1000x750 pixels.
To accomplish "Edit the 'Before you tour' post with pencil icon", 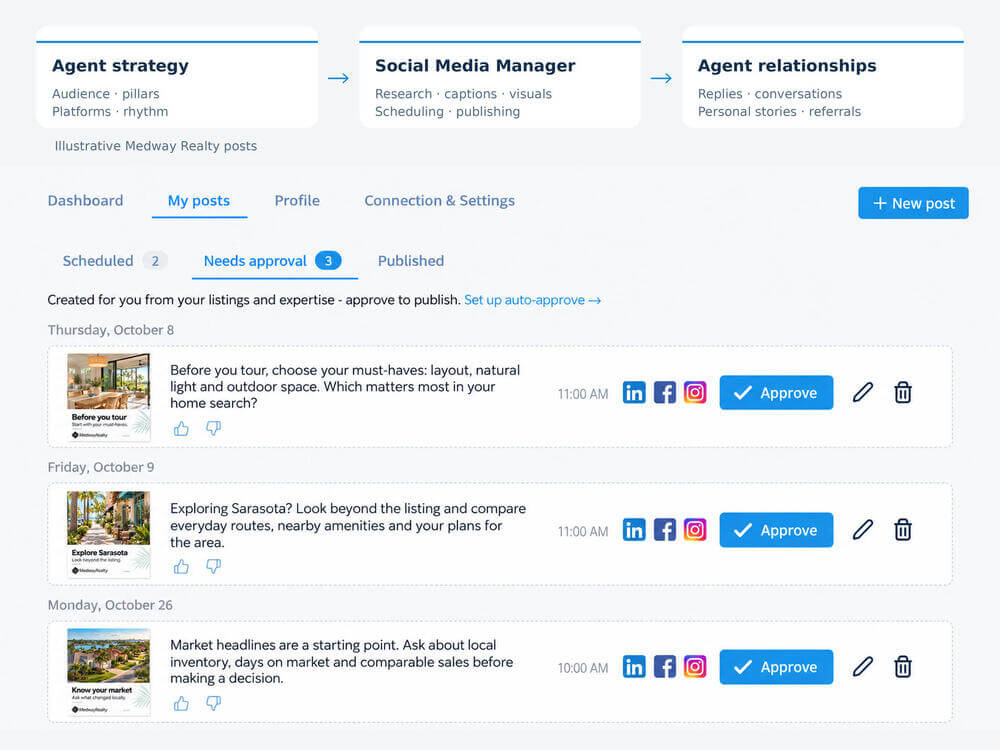I will click(x=863, y=392).
